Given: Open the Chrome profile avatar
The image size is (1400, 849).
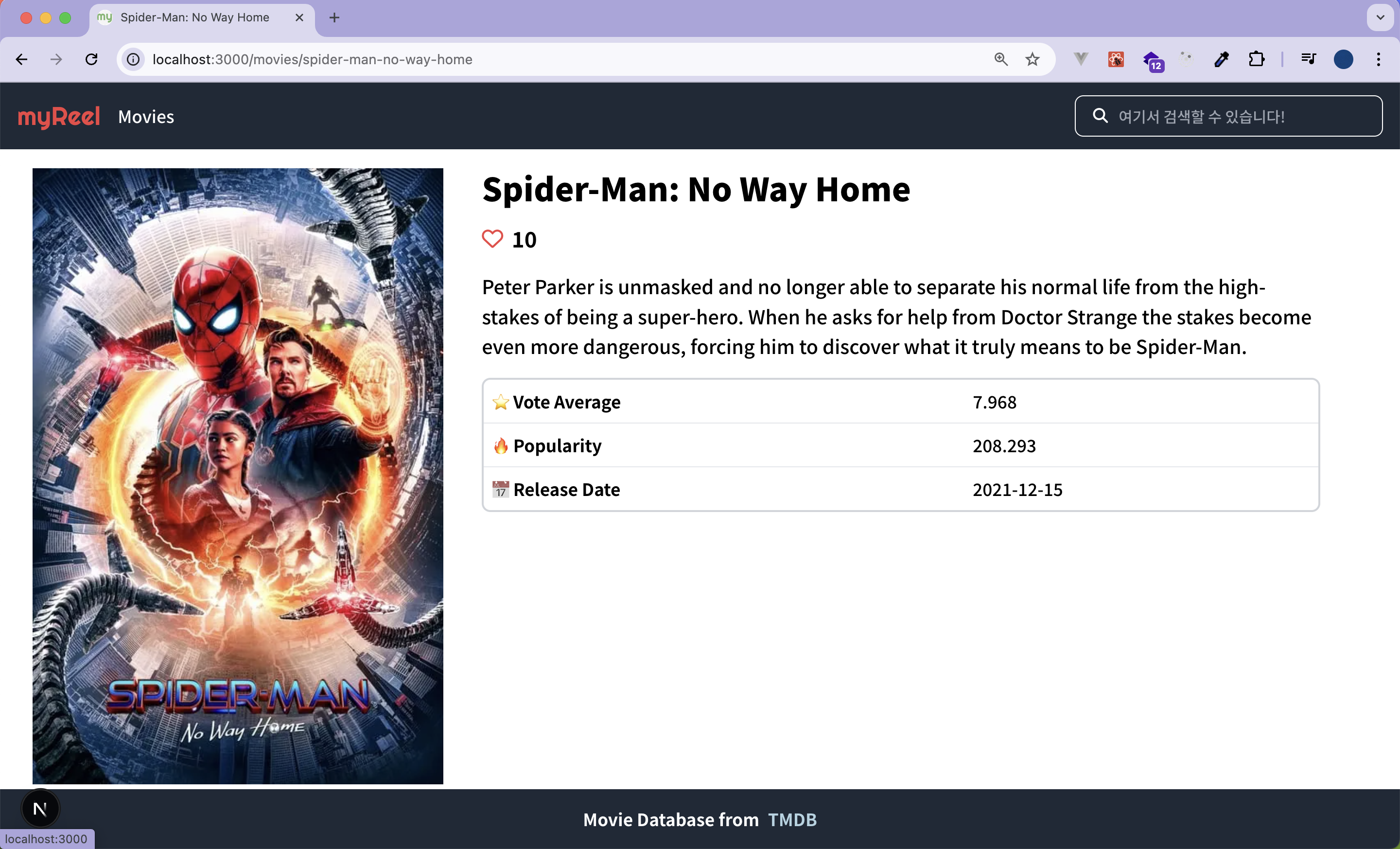Looking at the screenshot, I should coord(1343,59).
